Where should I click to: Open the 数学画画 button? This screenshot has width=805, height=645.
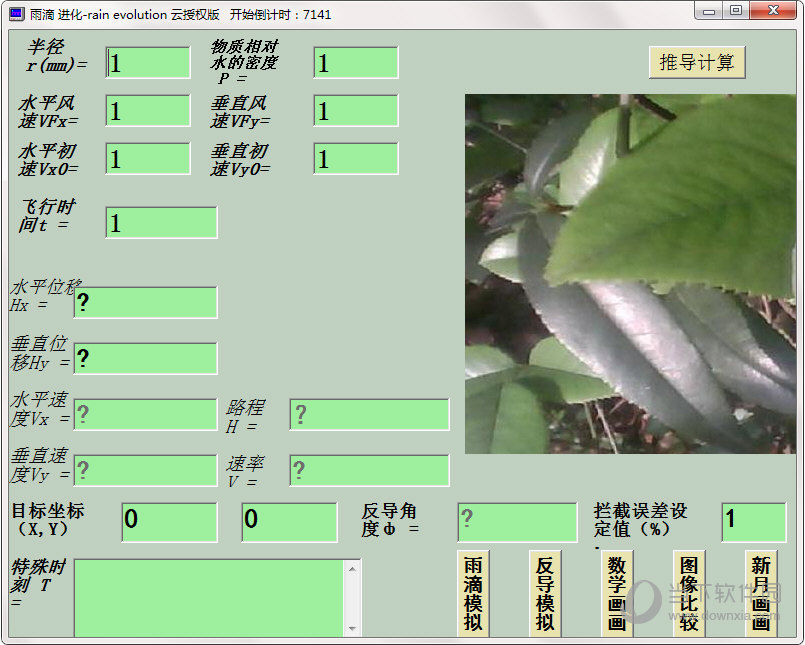(617, 593)
